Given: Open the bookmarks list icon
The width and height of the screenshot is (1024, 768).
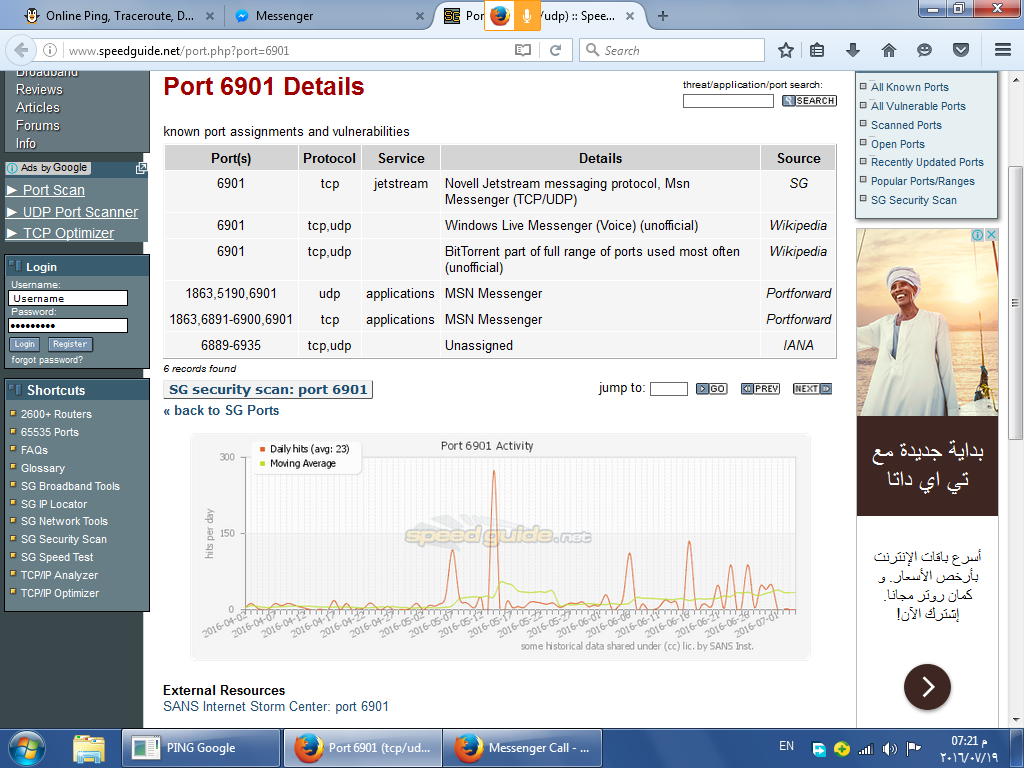Looking at the screenshot, I should [817, 50].
